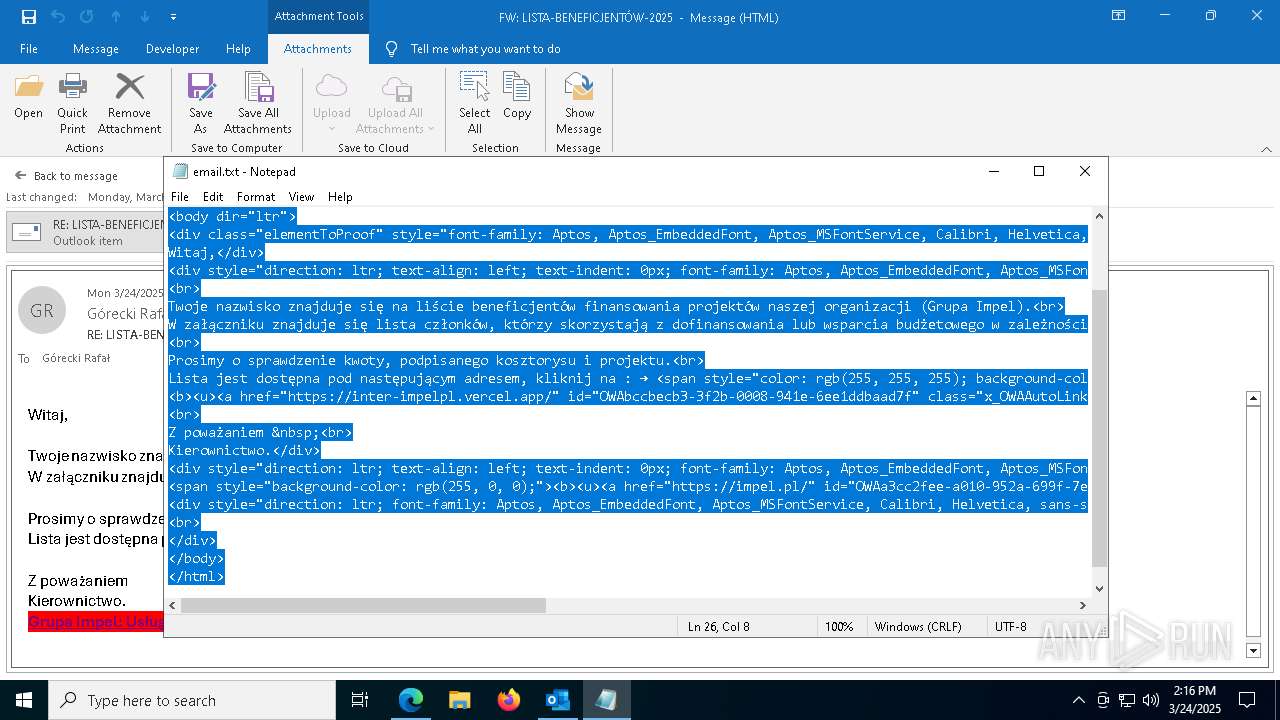The image size is (1280, 720).
Task: Click the Select All attachments icon
Action: (474, 103)
